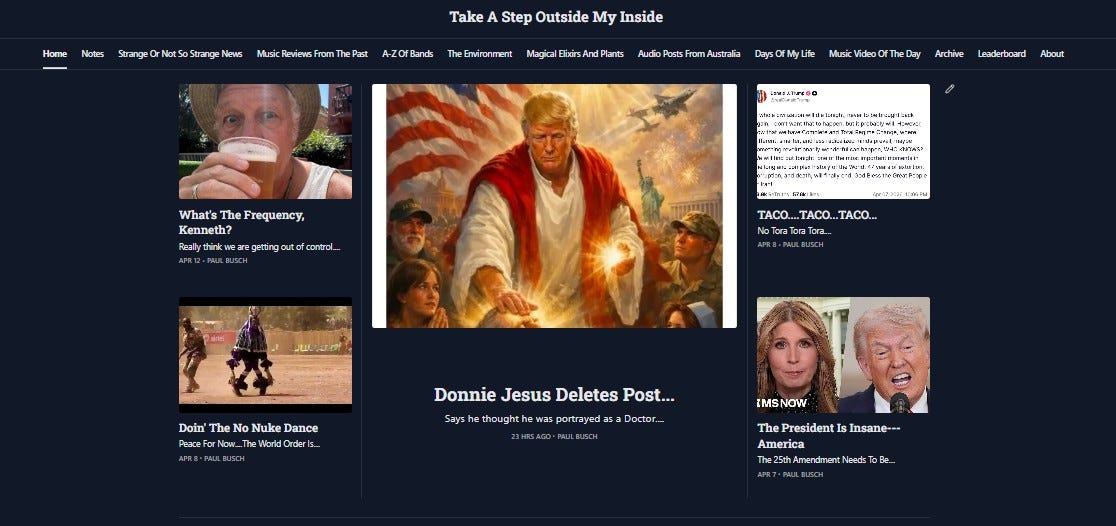The height and width of the screenshot is (526, 1116).
Task: Click subtitle Says he thought he was portrayed as a Doctor
Action: [554, 419]
